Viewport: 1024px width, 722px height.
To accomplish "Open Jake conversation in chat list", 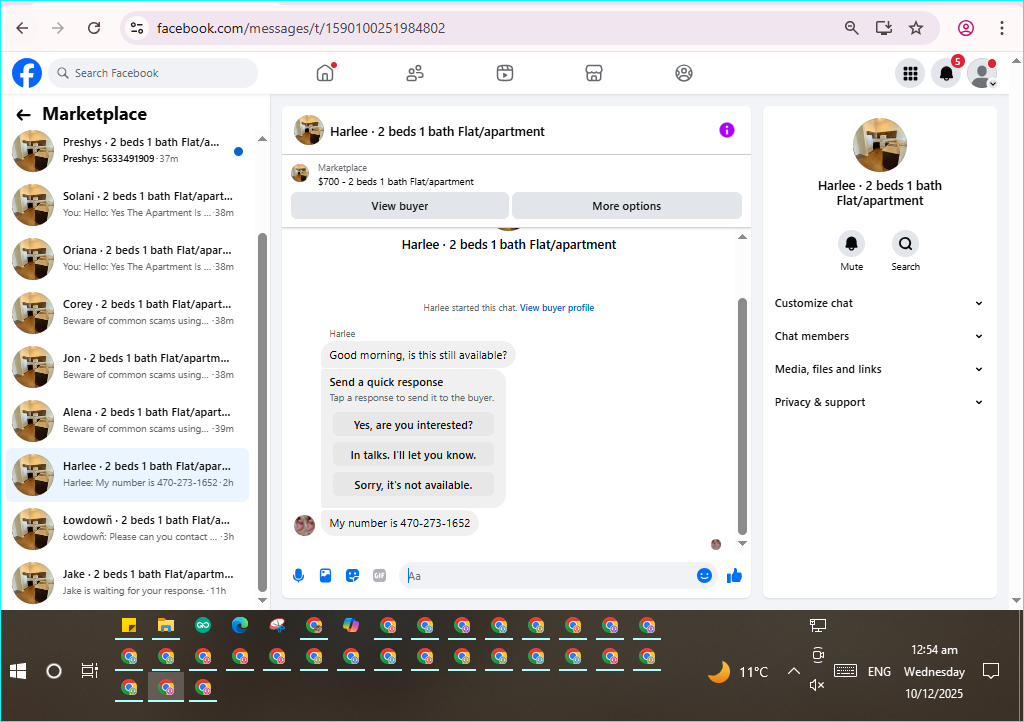I will click(x=128, y=583).
